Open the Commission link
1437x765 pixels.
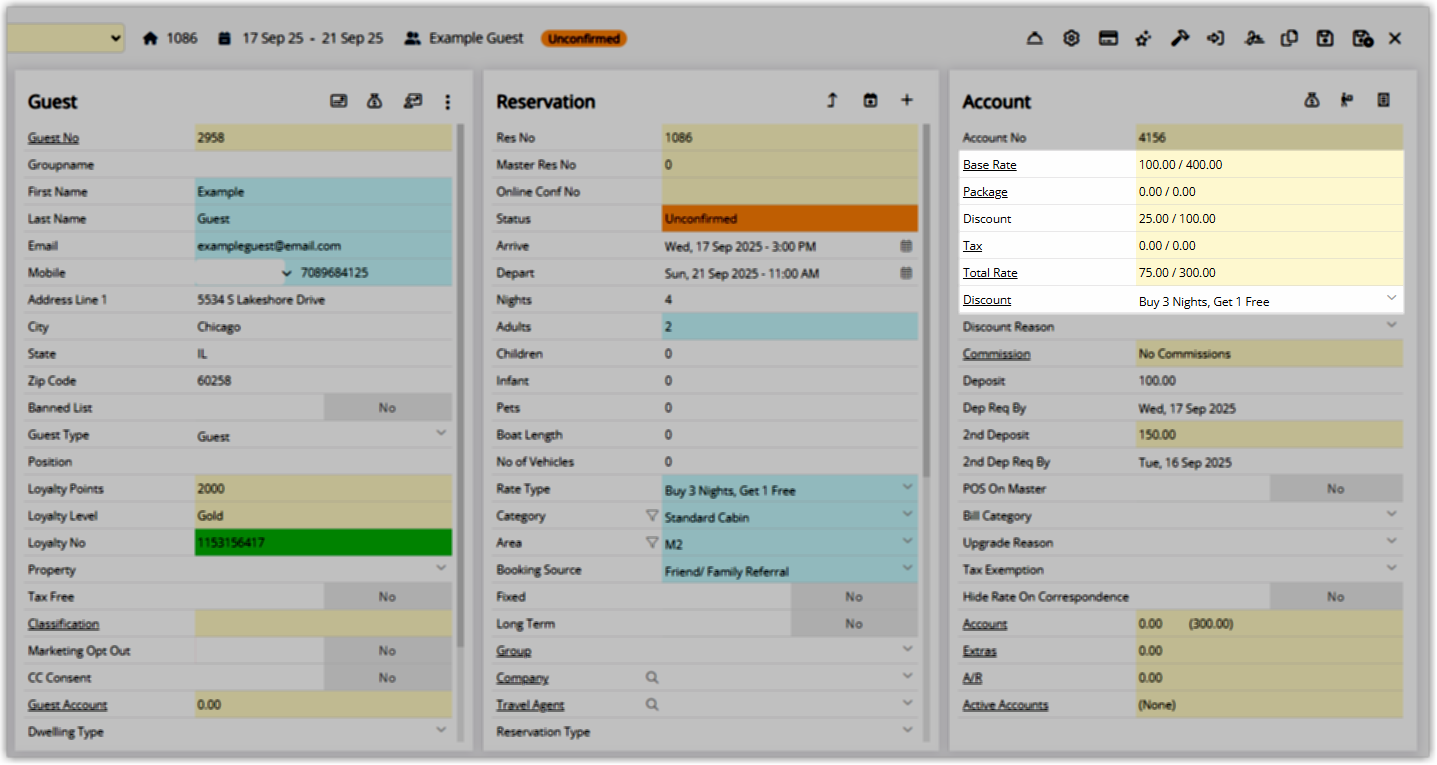point(996,354)
